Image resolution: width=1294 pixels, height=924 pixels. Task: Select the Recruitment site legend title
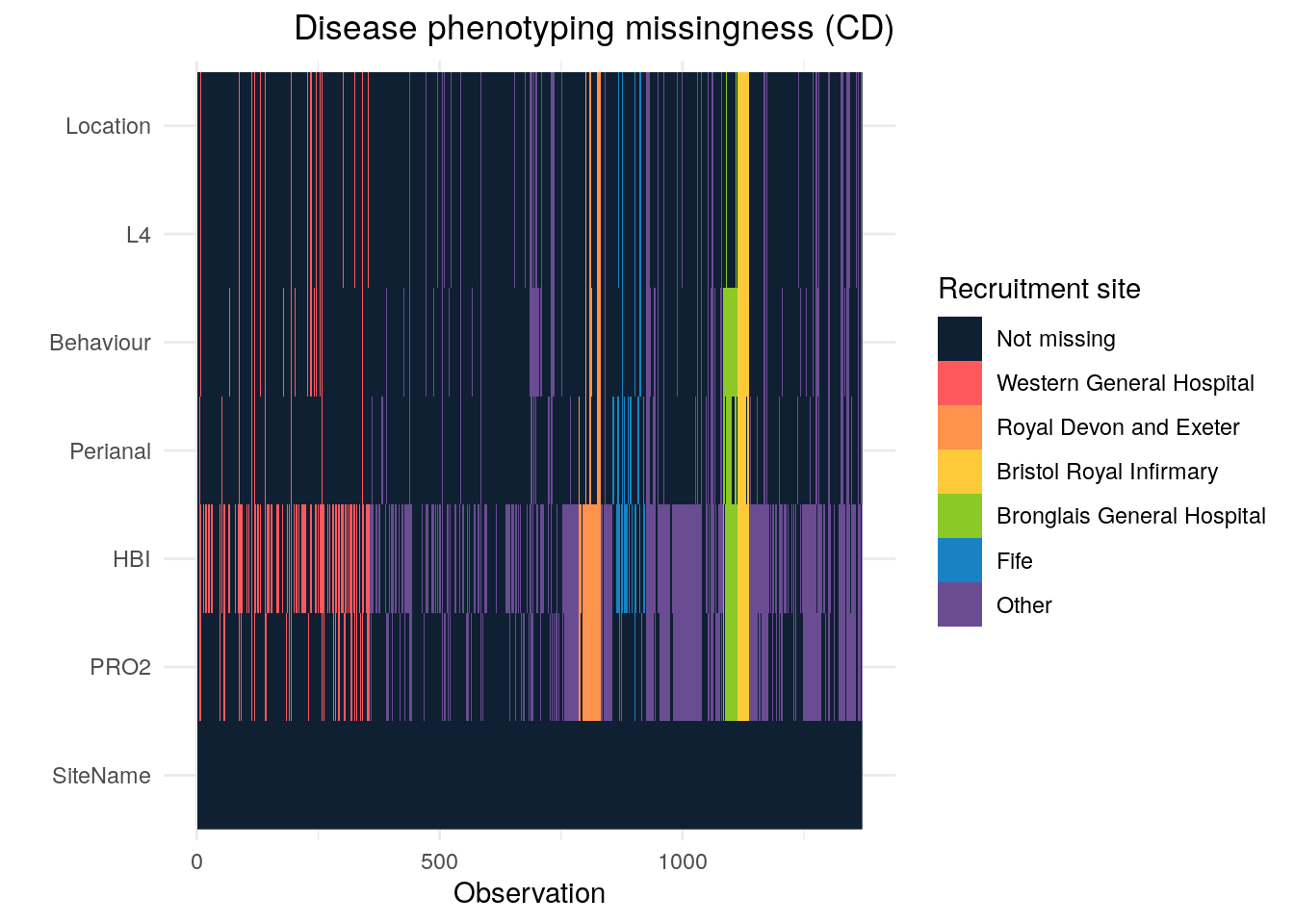1039,289
